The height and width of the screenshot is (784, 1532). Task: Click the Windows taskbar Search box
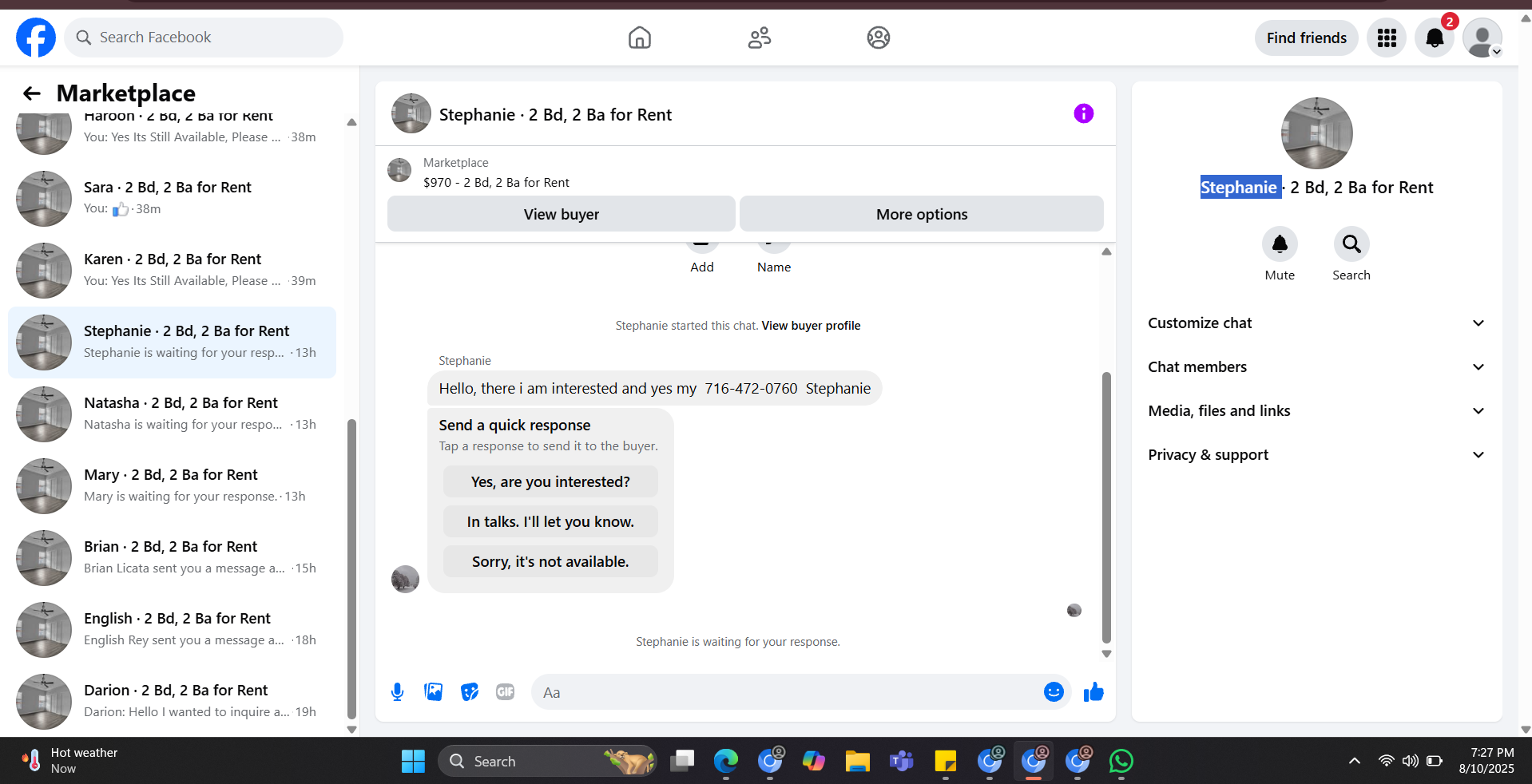pos(547,761)
